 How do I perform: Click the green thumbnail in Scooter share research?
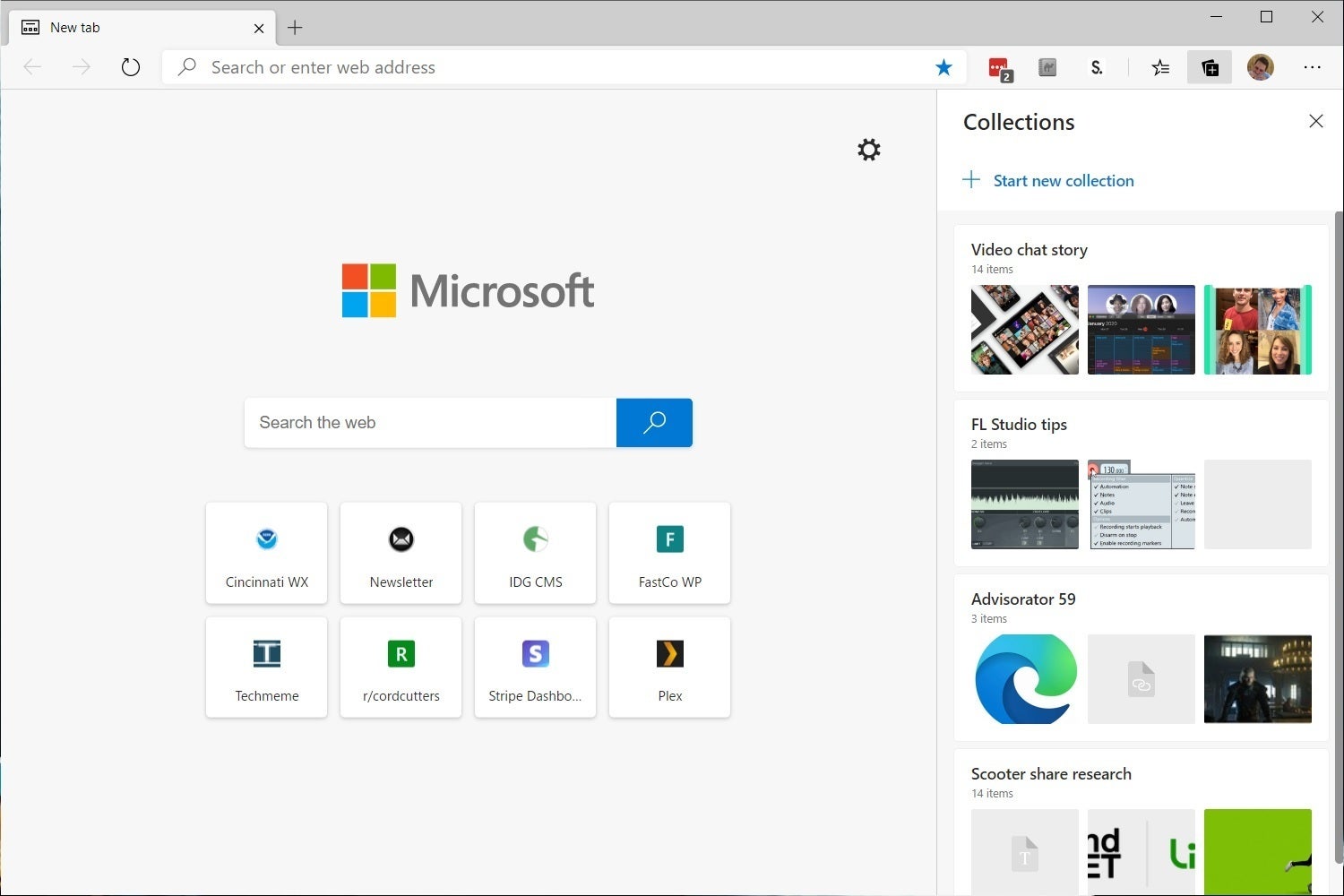1258,852
